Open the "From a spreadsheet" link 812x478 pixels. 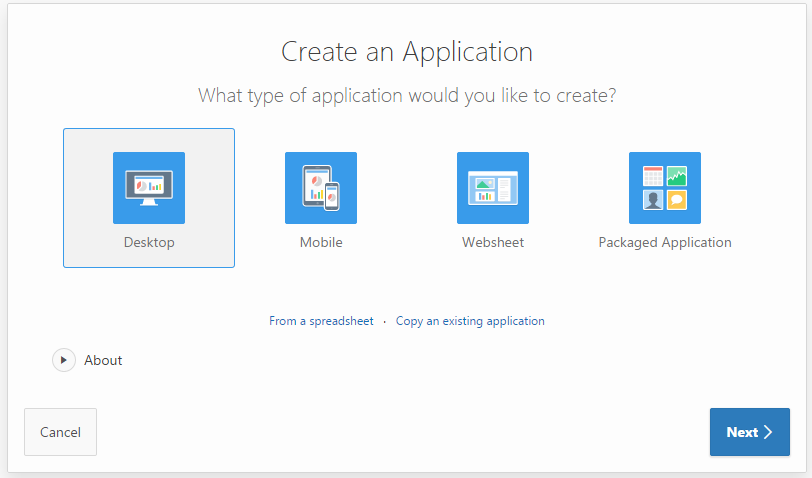click(x=321, y=321)
